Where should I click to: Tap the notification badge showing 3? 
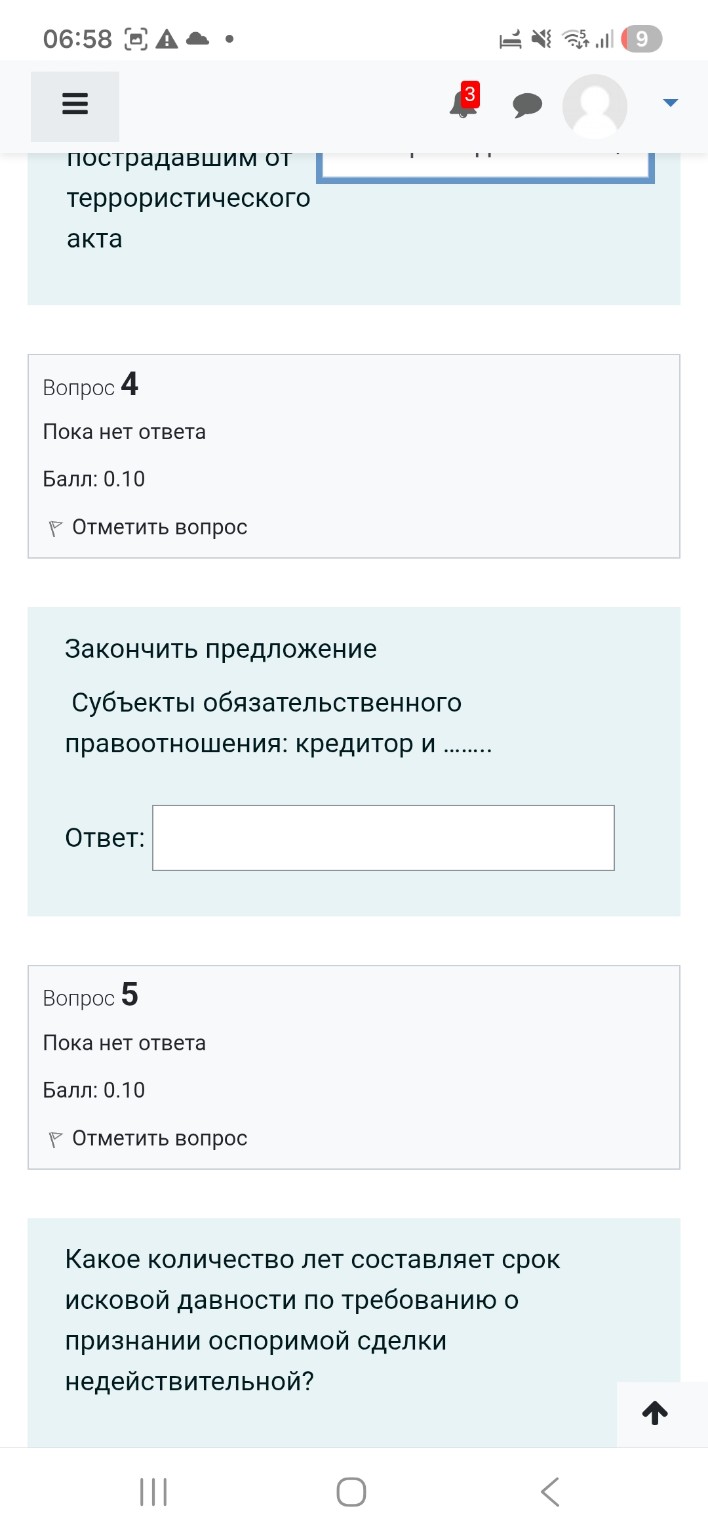[x=469, y=95]
